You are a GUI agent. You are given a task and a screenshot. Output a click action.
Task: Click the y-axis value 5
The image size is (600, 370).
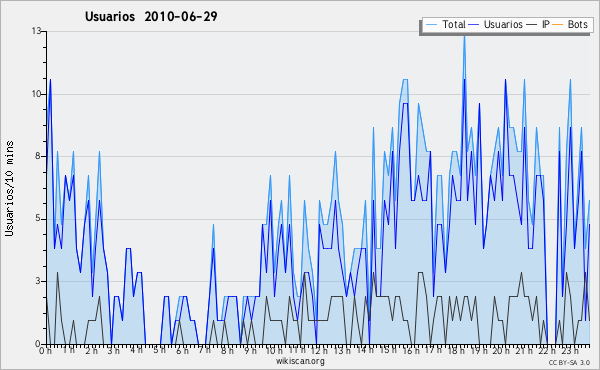39,219
